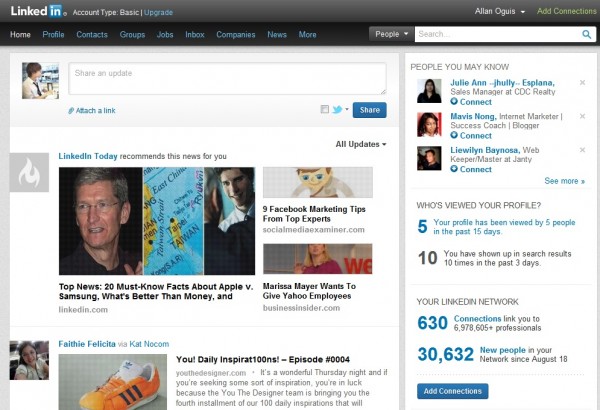Open the Jobs menu item
Image resolution: width=600 pixels, height=410 pixels.
coord(165,34)
